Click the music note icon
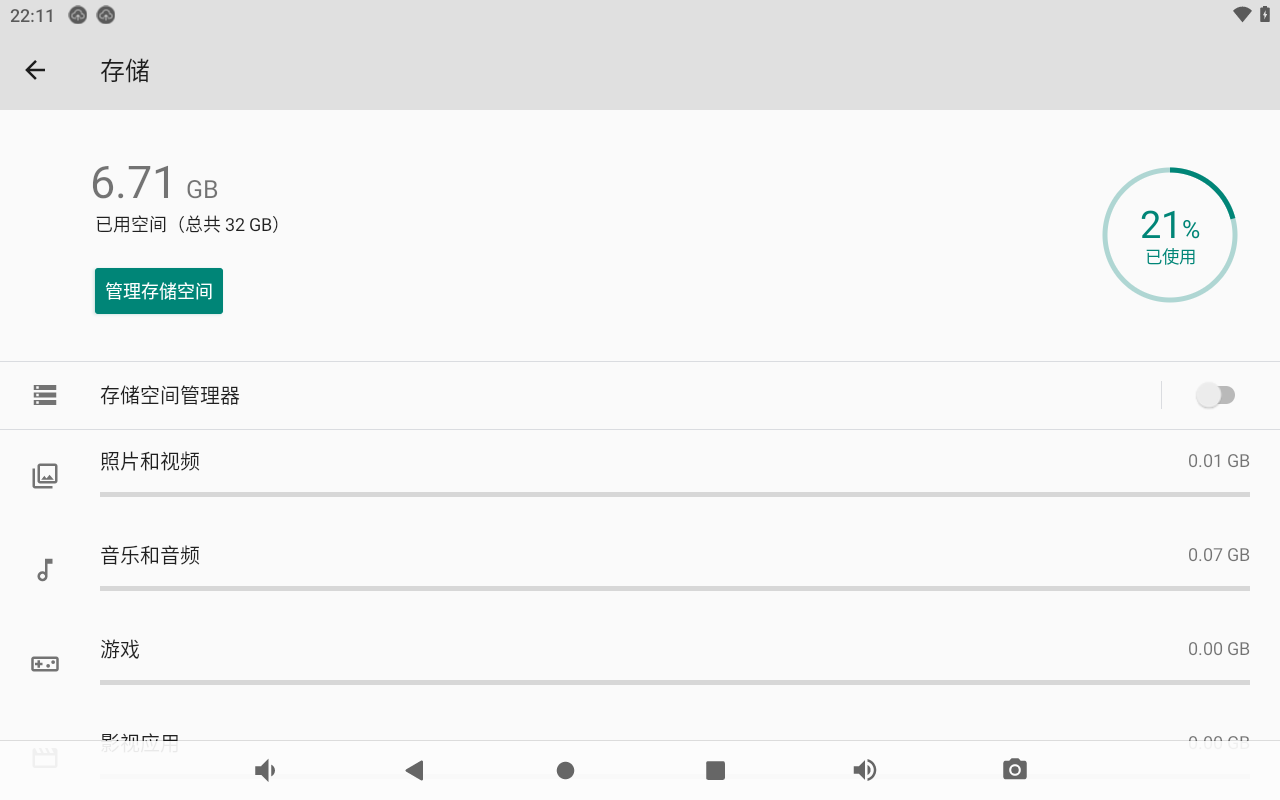The height and width of the screenshot is (800, 1280). point(44,570)
